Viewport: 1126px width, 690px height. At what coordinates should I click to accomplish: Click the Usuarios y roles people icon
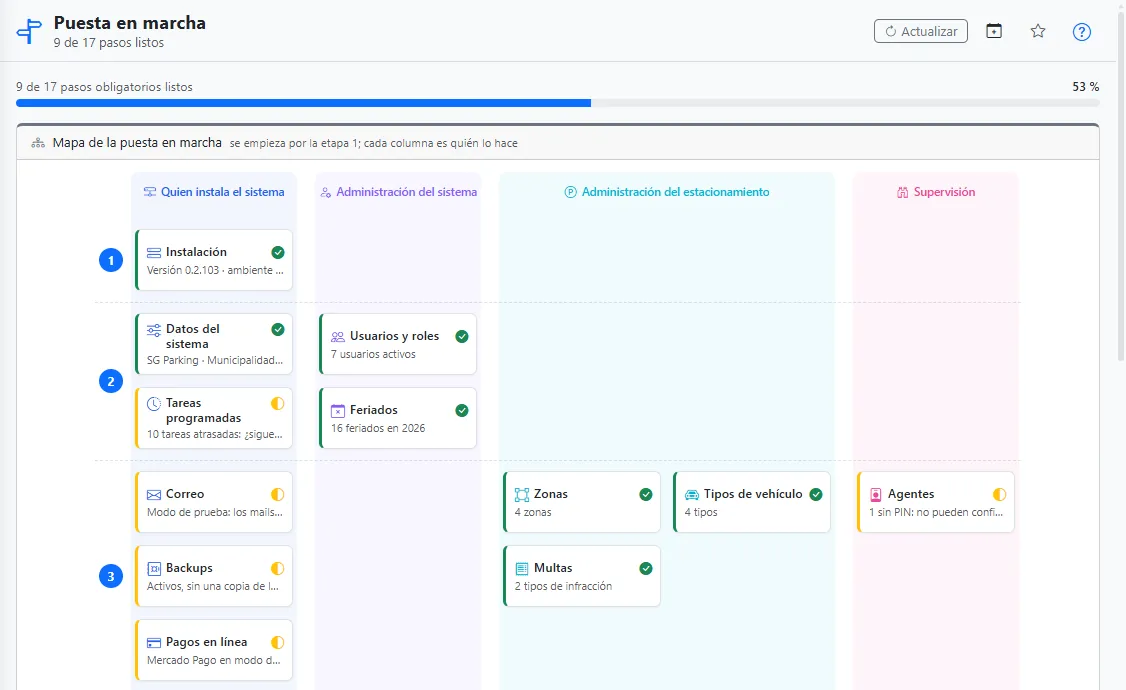tap(338, 337)
